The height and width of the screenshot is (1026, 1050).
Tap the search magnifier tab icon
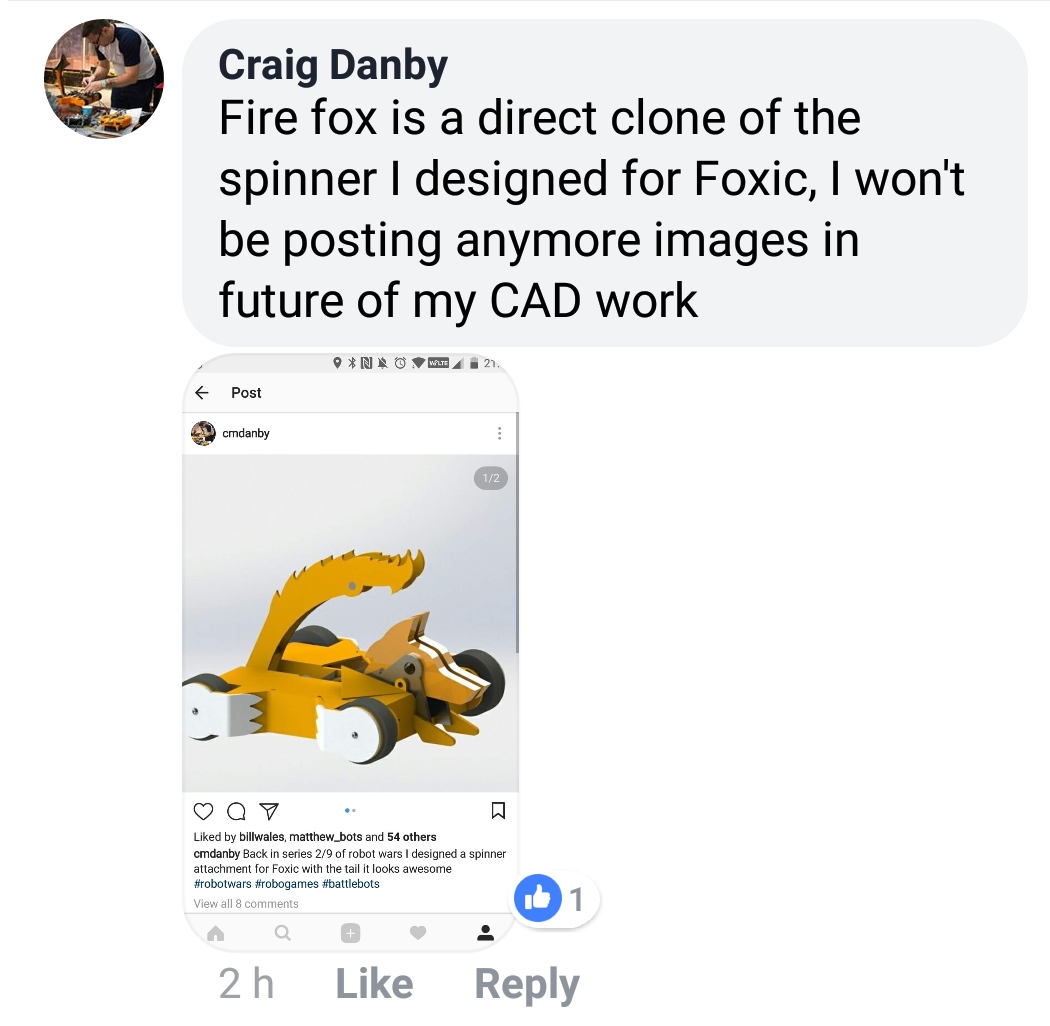(x=283, y=933)
